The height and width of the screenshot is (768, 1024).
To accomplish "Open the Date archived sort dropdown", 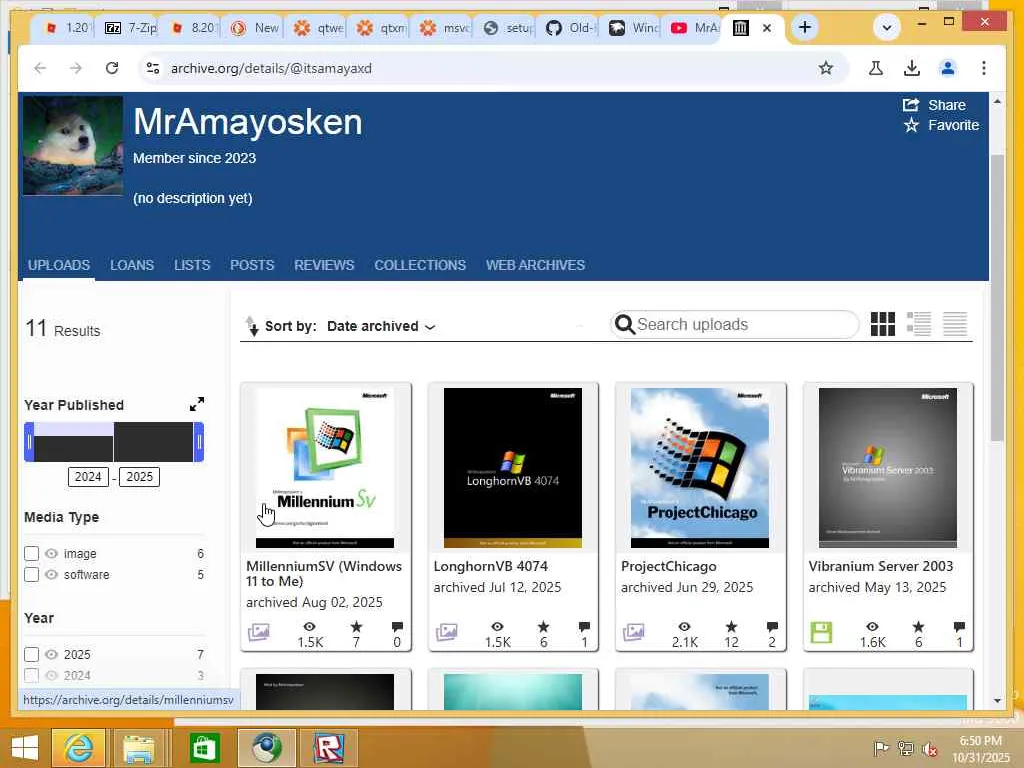I will (381, 326).
